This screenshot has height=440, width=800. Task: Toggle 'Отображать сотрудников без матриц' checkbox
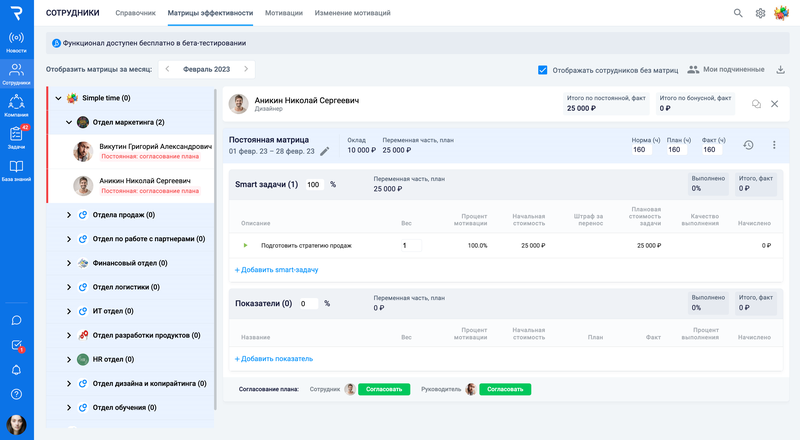pyautogui.click(x=543, y=70)
